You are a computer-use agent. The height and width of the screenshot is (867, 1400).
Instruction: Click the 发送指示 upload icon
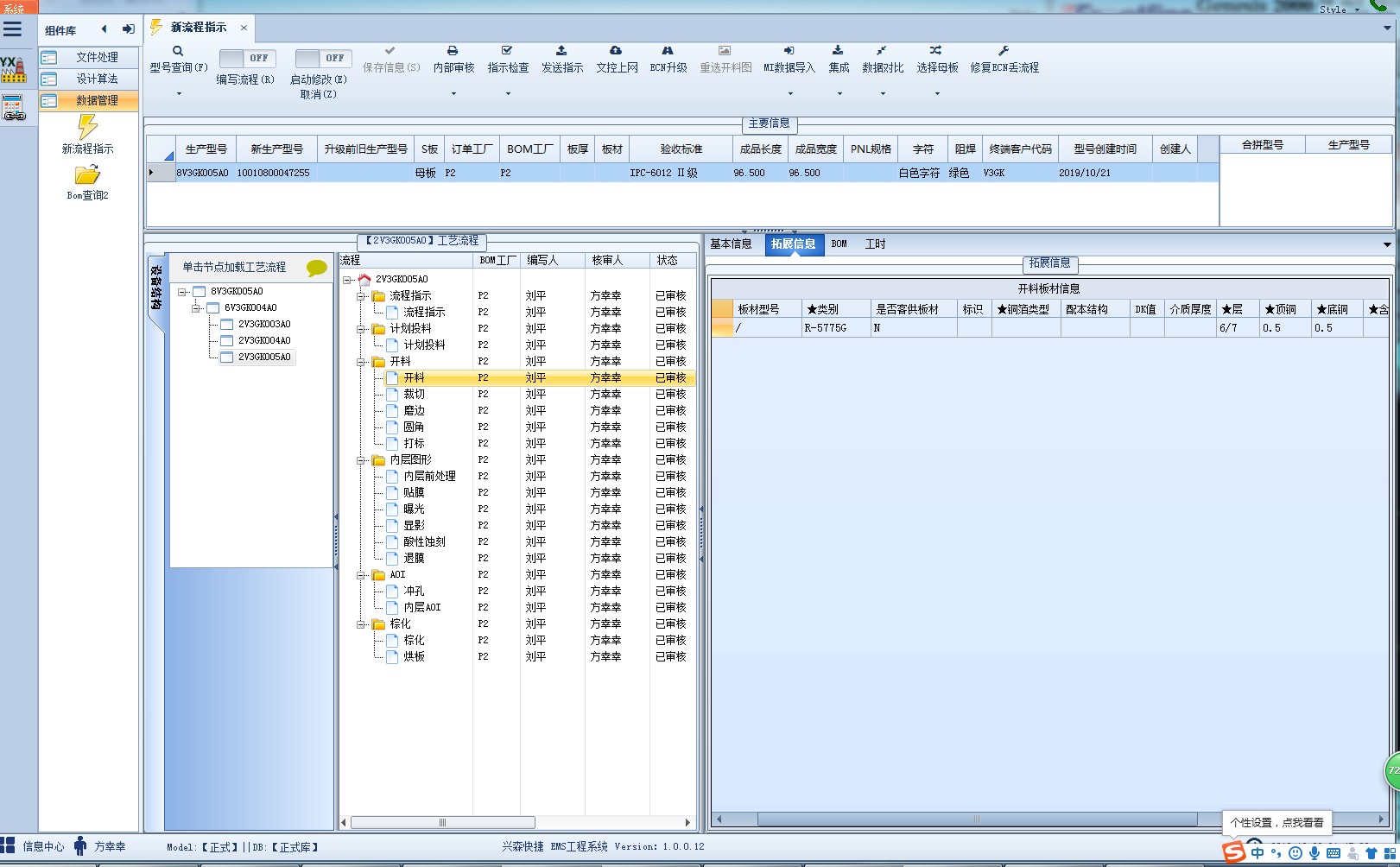(x=561, y=51)
